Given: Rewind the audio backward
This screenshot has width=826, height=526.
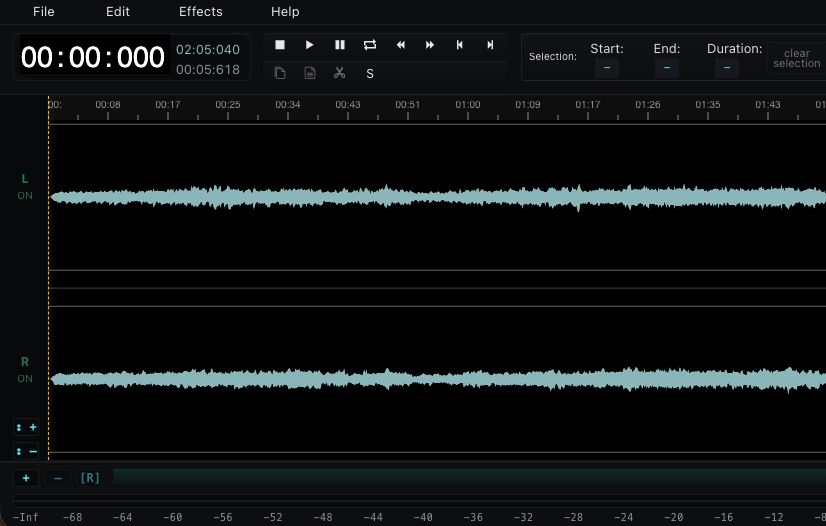Looking at the screenshot, I should 400,45.
